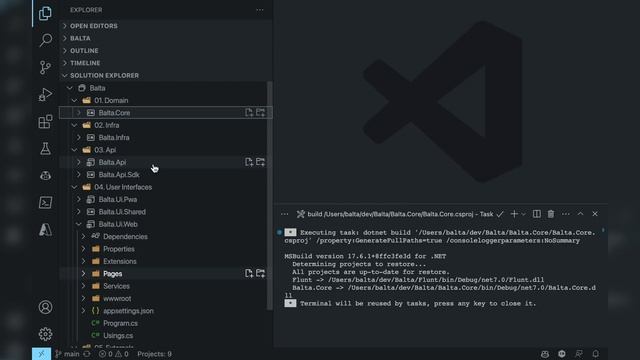Add new folder to Pages folder
Viewport: 640px width, 360px height.
260,273
